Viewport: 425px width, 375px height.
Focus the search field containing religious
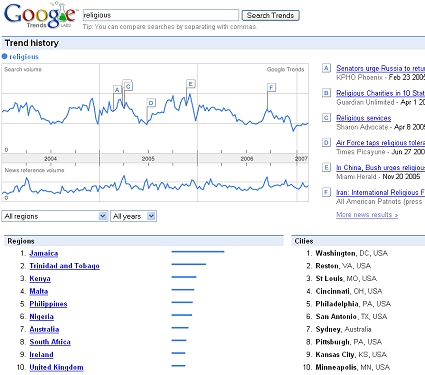[x=161, y=15]
